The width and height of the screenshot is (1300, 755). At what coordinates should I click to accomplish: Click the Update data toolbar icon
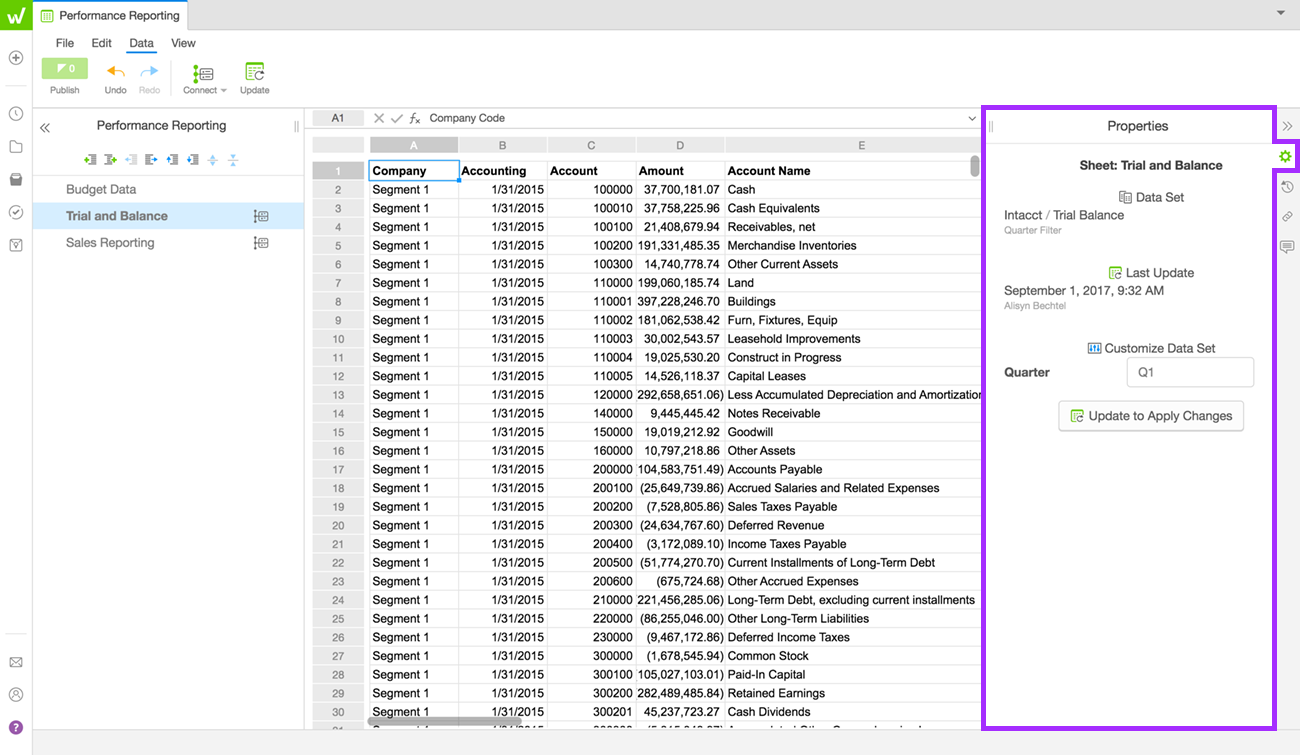click(254, 73)
